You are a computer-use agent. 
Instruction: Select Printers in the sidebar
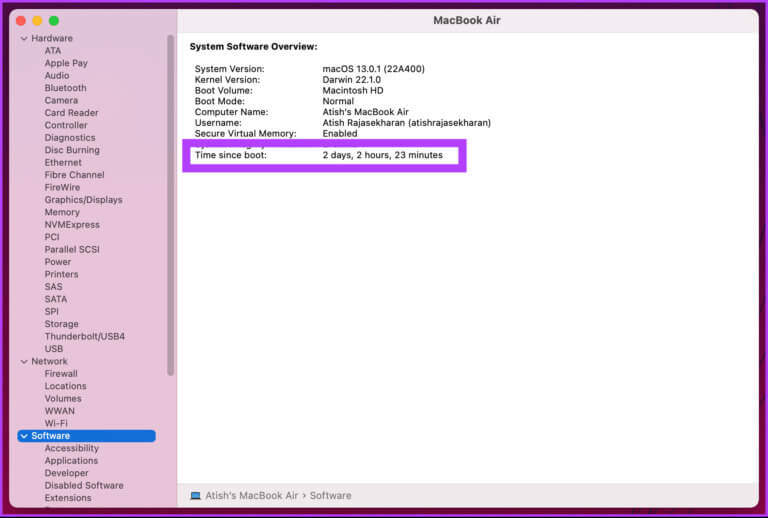(x=62, y=274)
